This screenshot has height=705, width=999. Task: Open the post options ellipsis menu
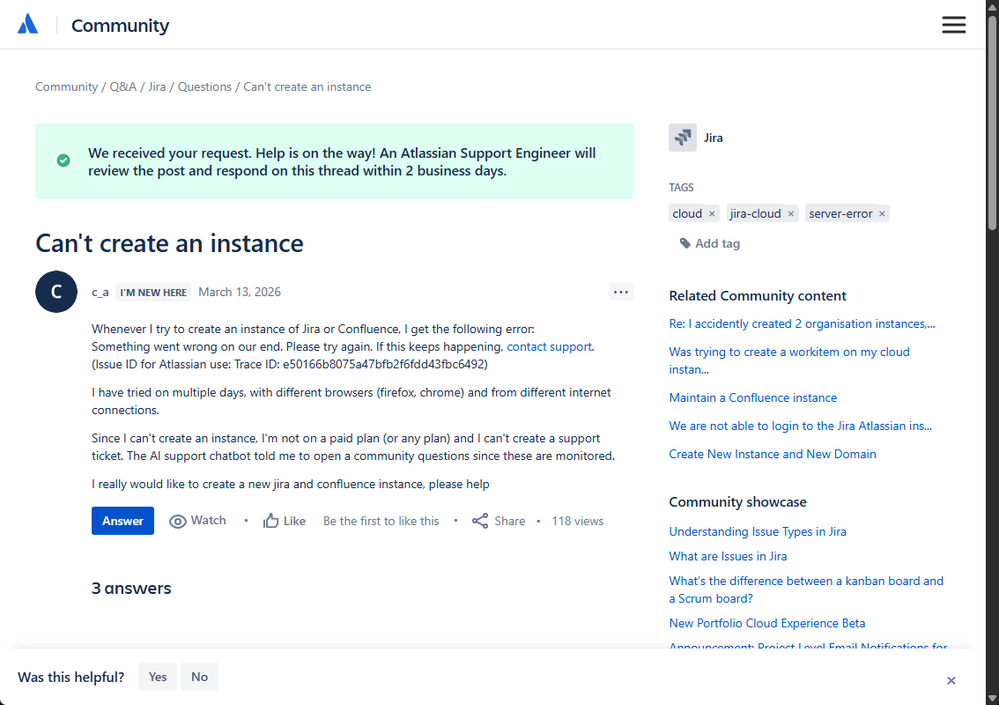621,292
